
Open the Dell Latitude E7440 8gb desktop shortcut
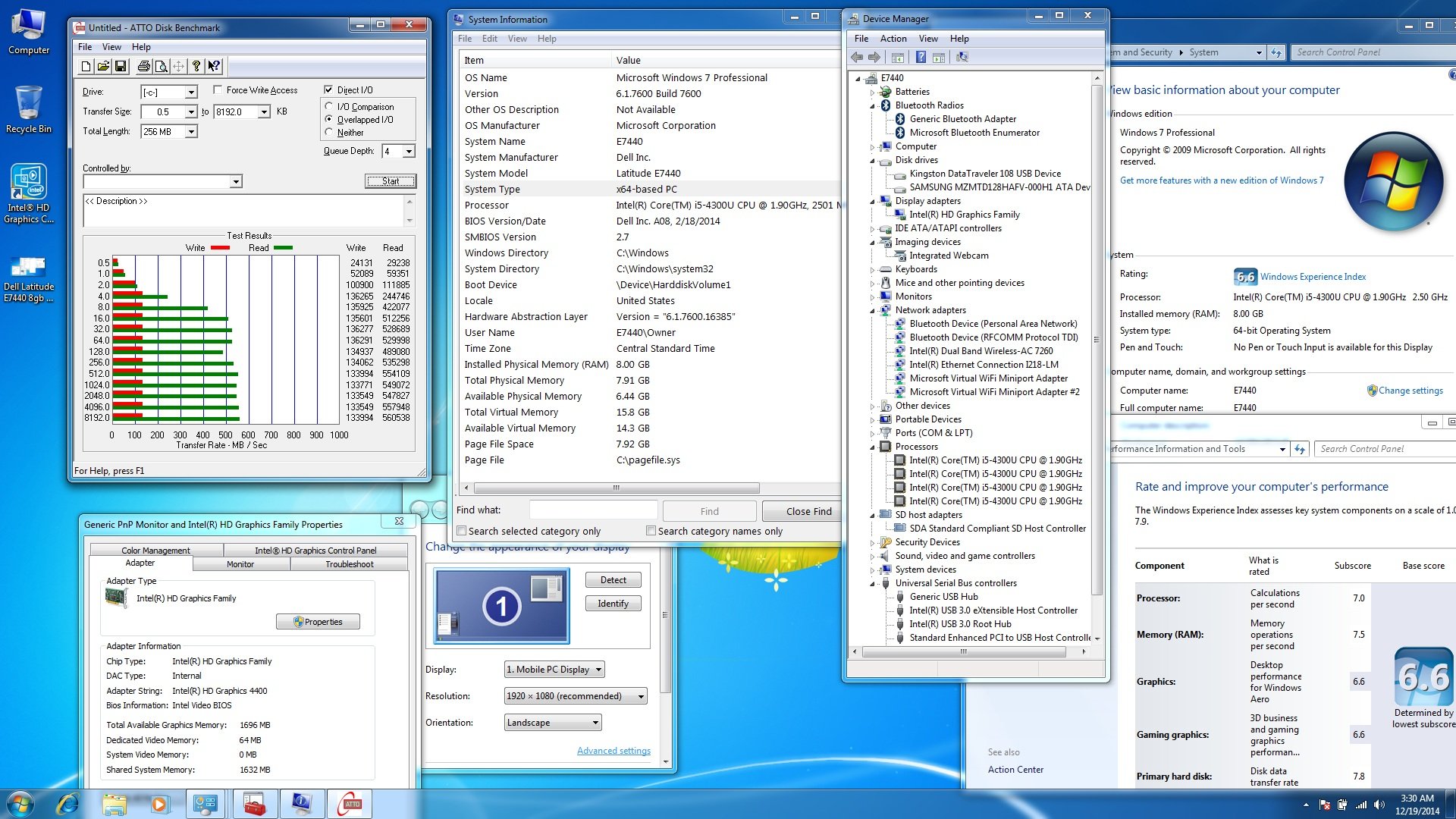[29, 279]
